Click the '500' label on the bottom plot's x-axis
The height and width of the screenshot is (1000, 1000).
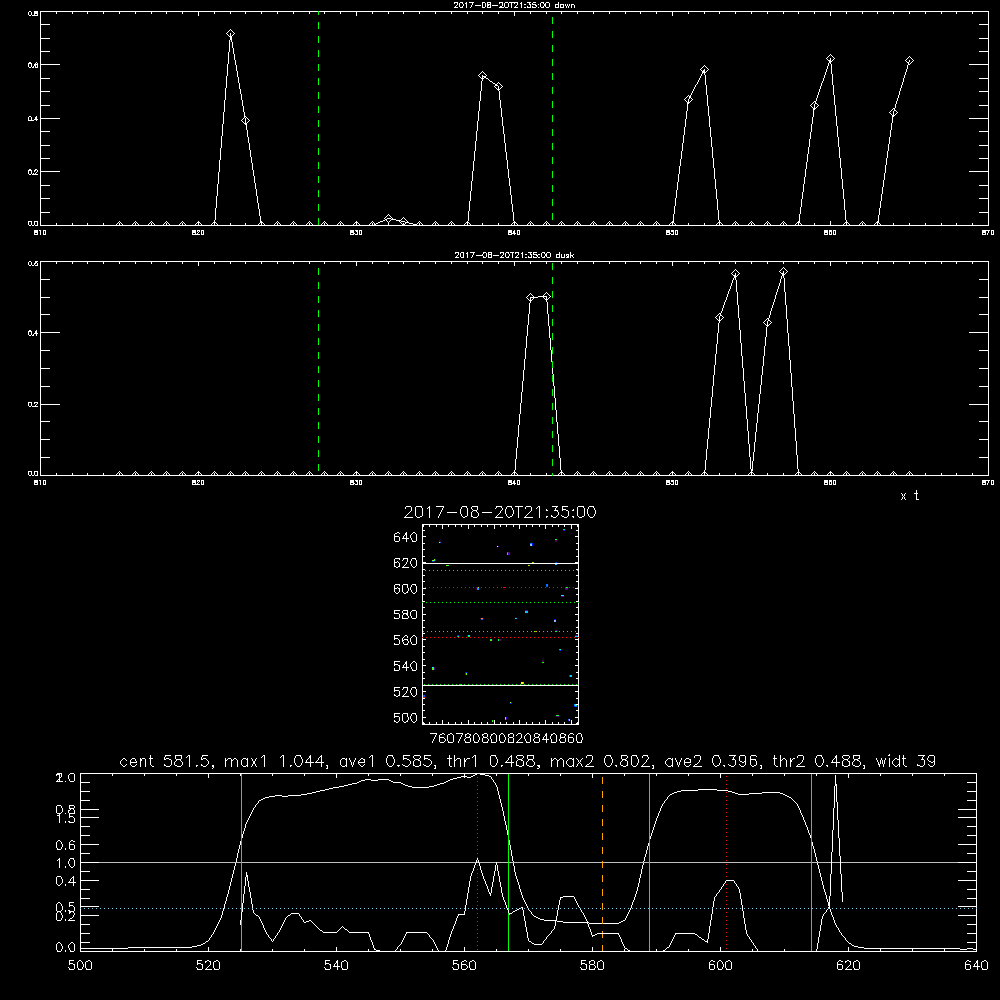[80, 966]
